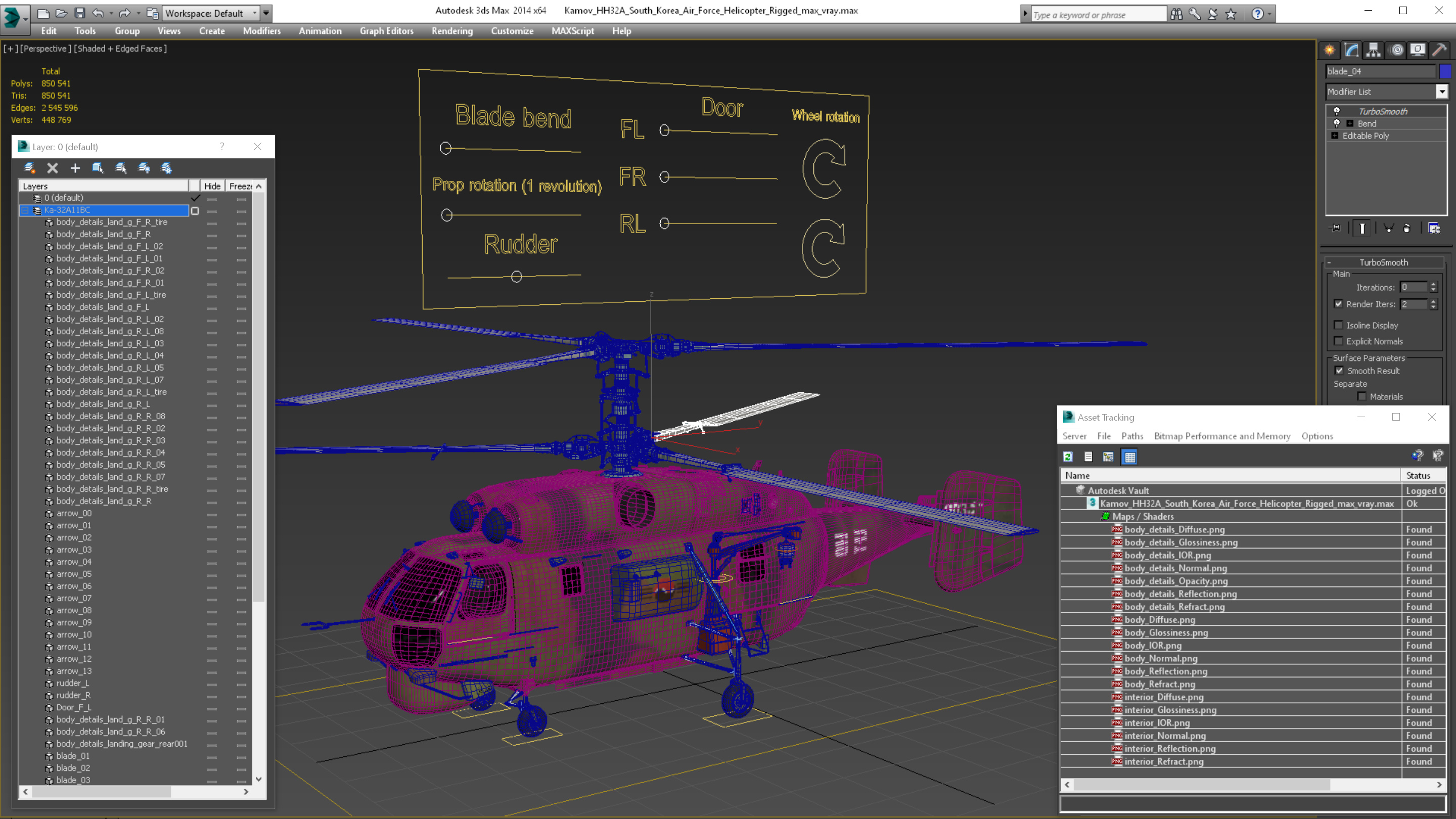Click the Save File icon
The image size is (1456, 819).
[80, 13]
